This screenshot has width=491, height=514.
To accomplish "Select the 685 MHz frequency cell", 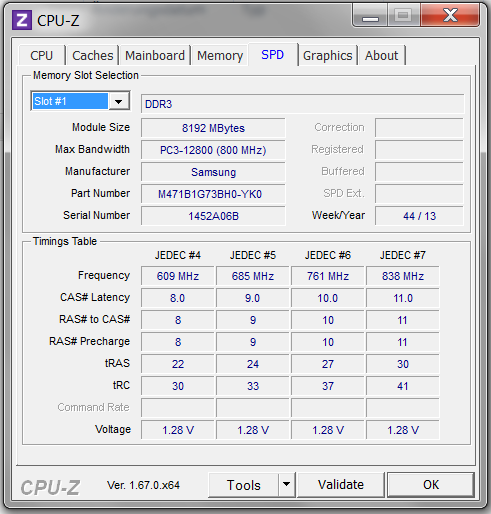I will [253, 276].
